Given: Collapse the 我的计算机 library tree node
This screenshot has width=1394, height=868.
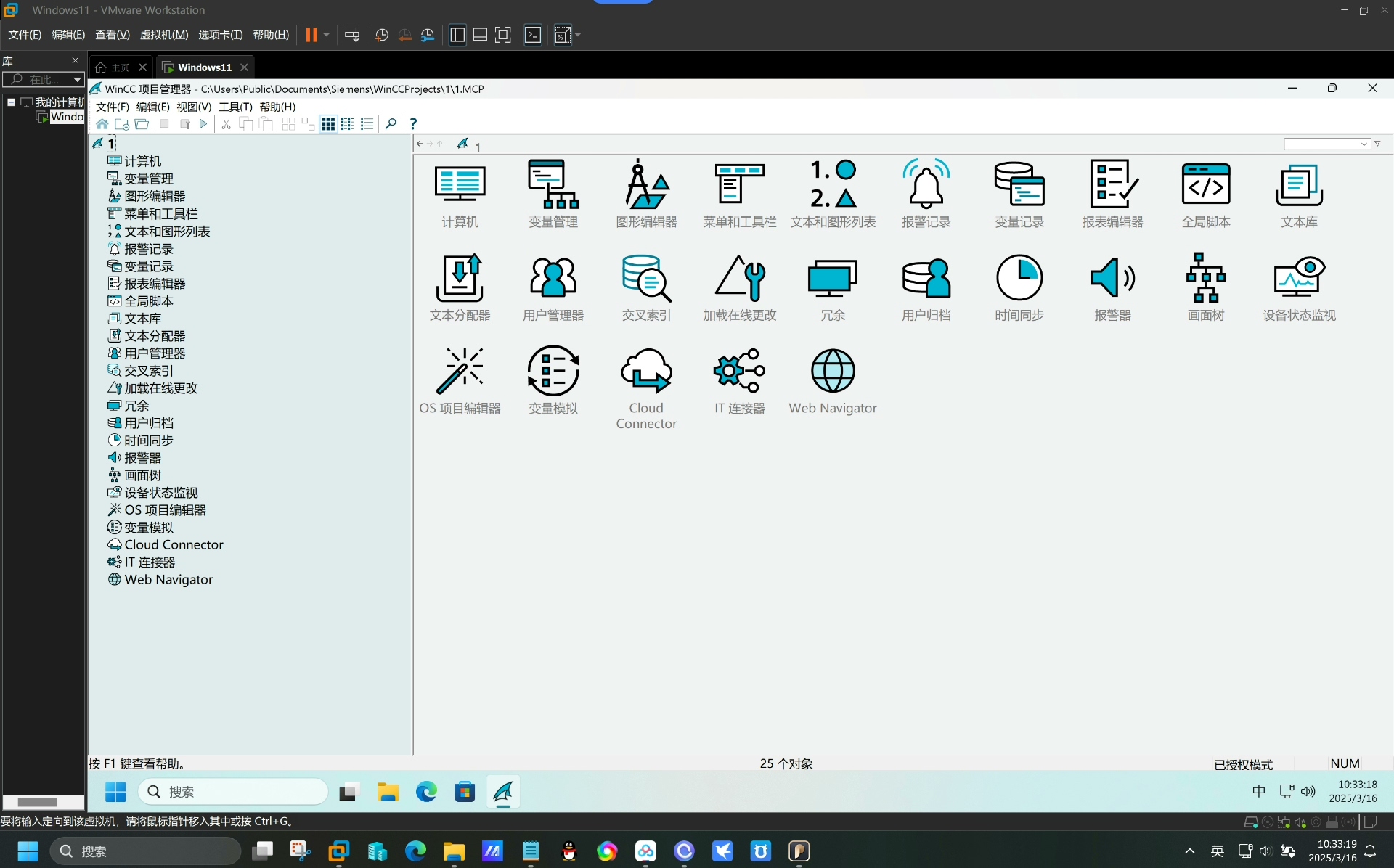Looking at the screenshot, I should 11,102.
